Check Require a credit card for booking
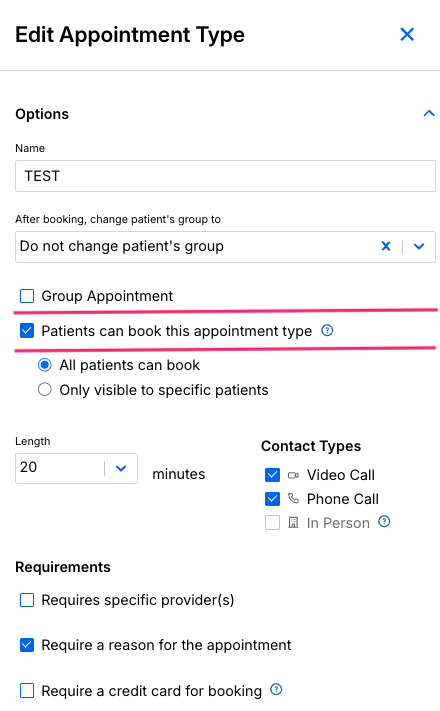Image resolution: width=440 pixels, height=711 pixels. (27, 691)
